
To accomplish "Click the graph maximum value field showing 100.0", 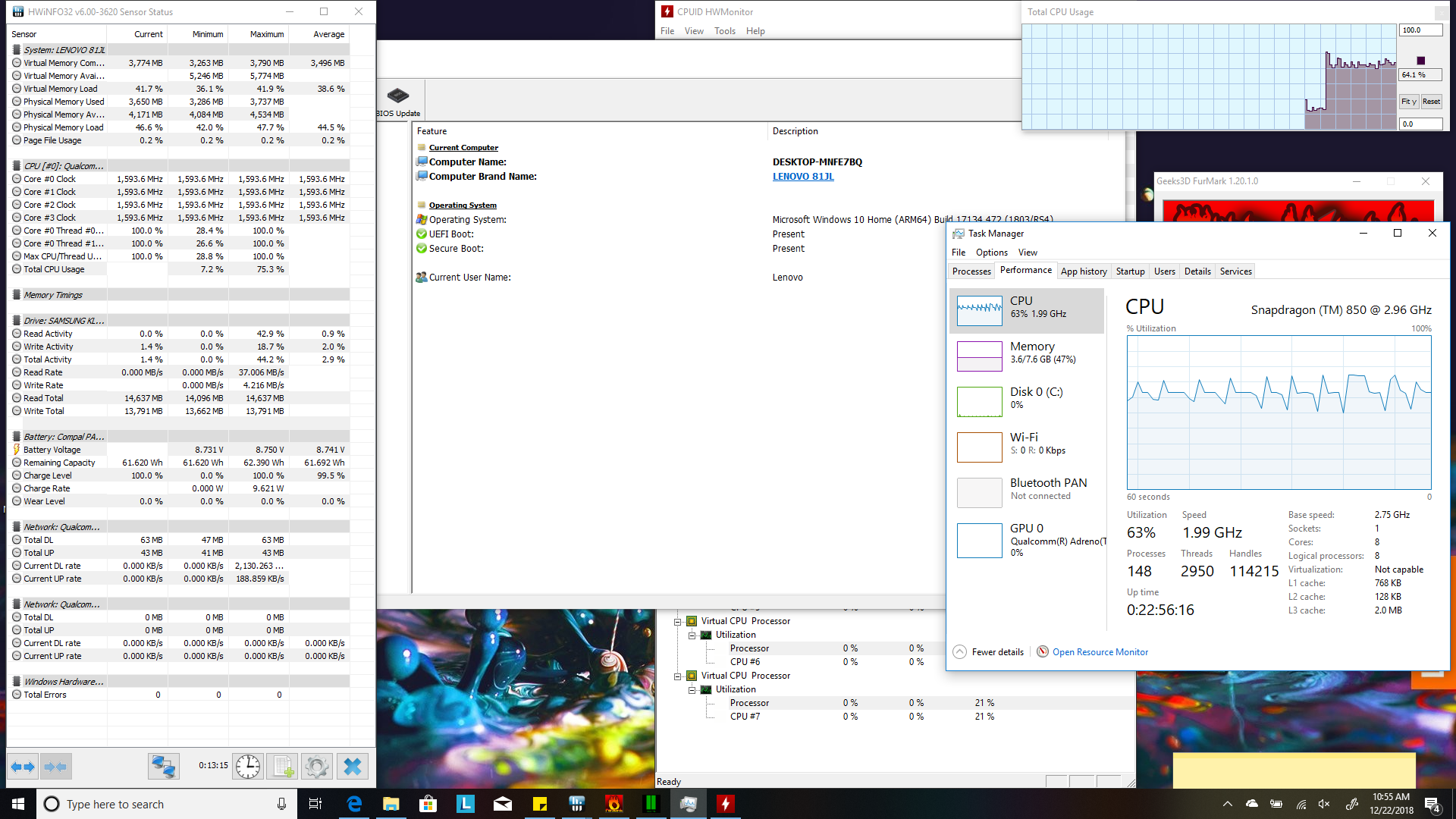I will click(1420, 30).
